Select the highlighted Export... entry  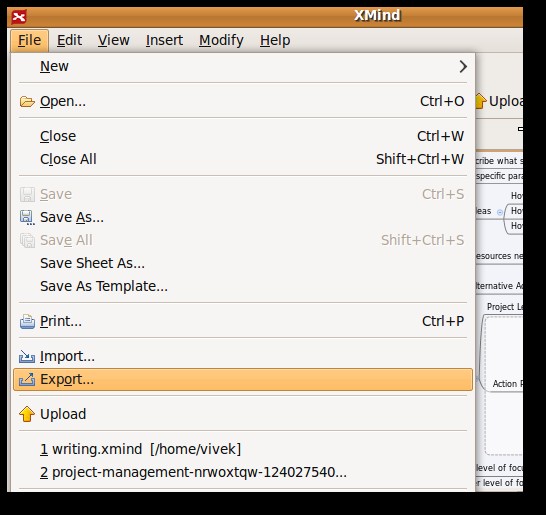tap(243, 380)
